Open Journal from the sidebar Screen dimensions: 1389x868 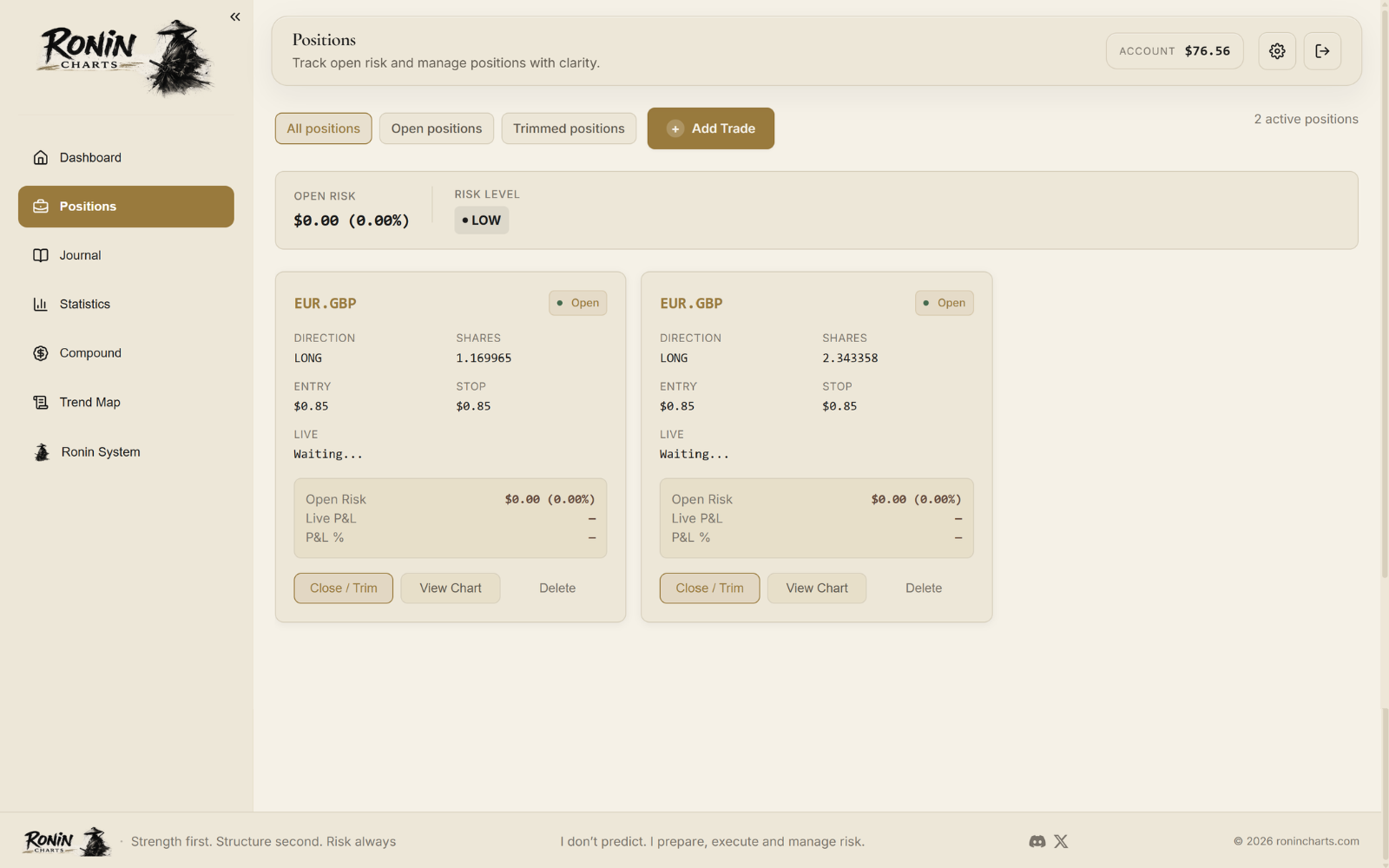pos(126,255)
